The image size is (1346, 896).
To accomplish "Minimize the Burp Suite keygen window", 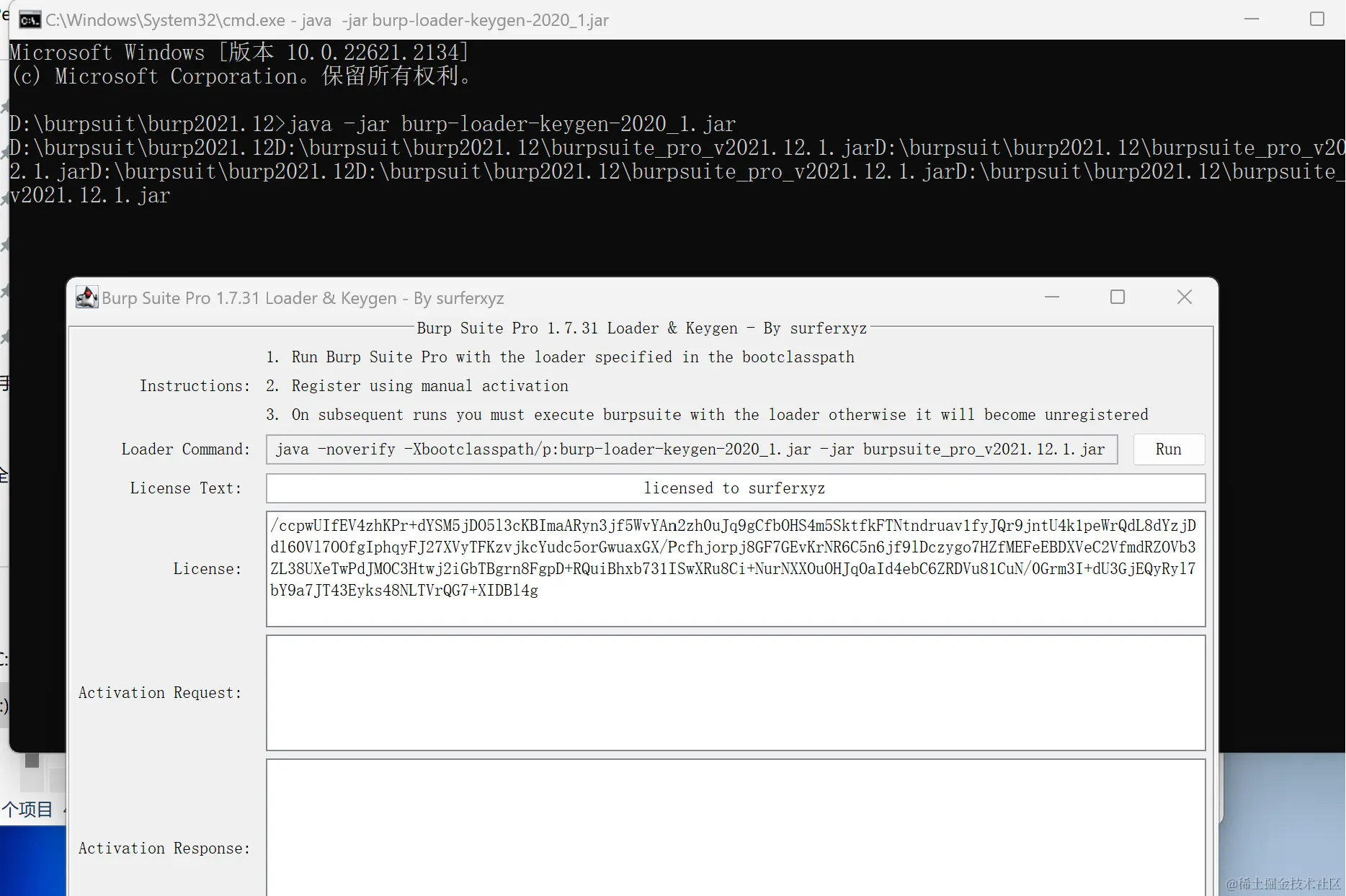I will [x=1052, y=297].
